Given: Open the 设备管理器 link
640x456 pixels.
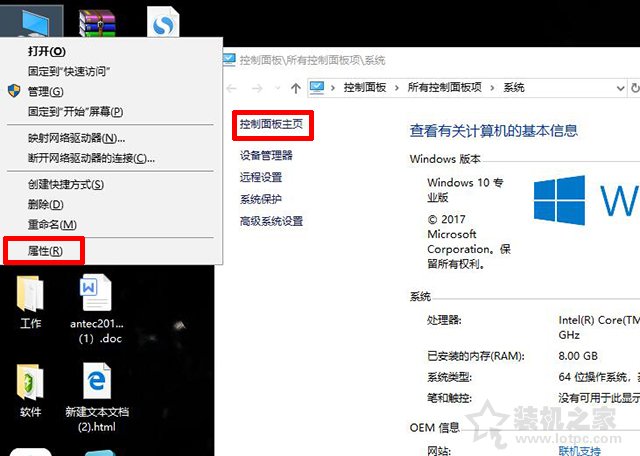Looking at the screenshot, I should pos(266,155).
